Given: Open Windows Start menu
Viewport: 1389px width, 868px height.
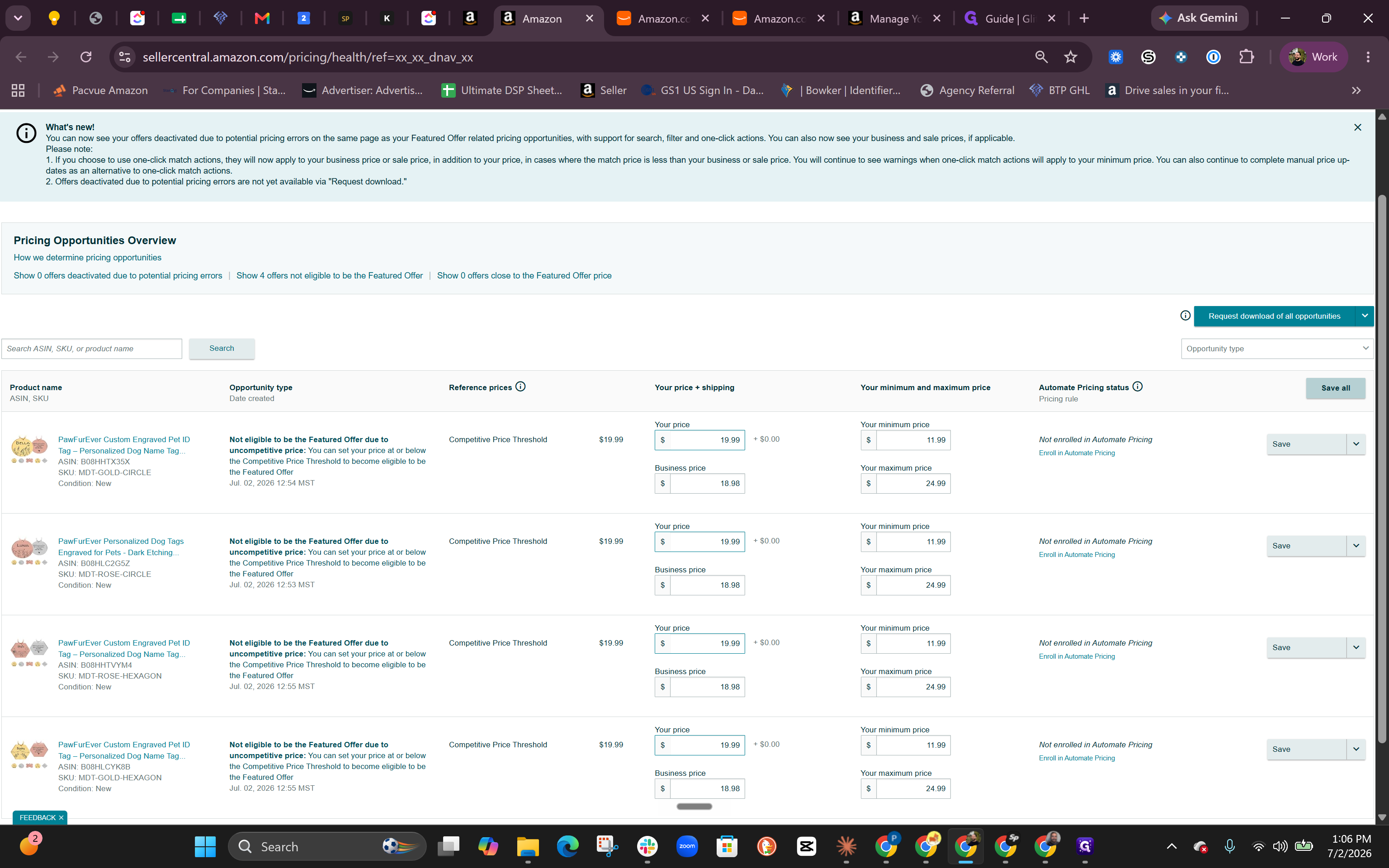Looking at the screenshot, I should [x=205, y=846].
